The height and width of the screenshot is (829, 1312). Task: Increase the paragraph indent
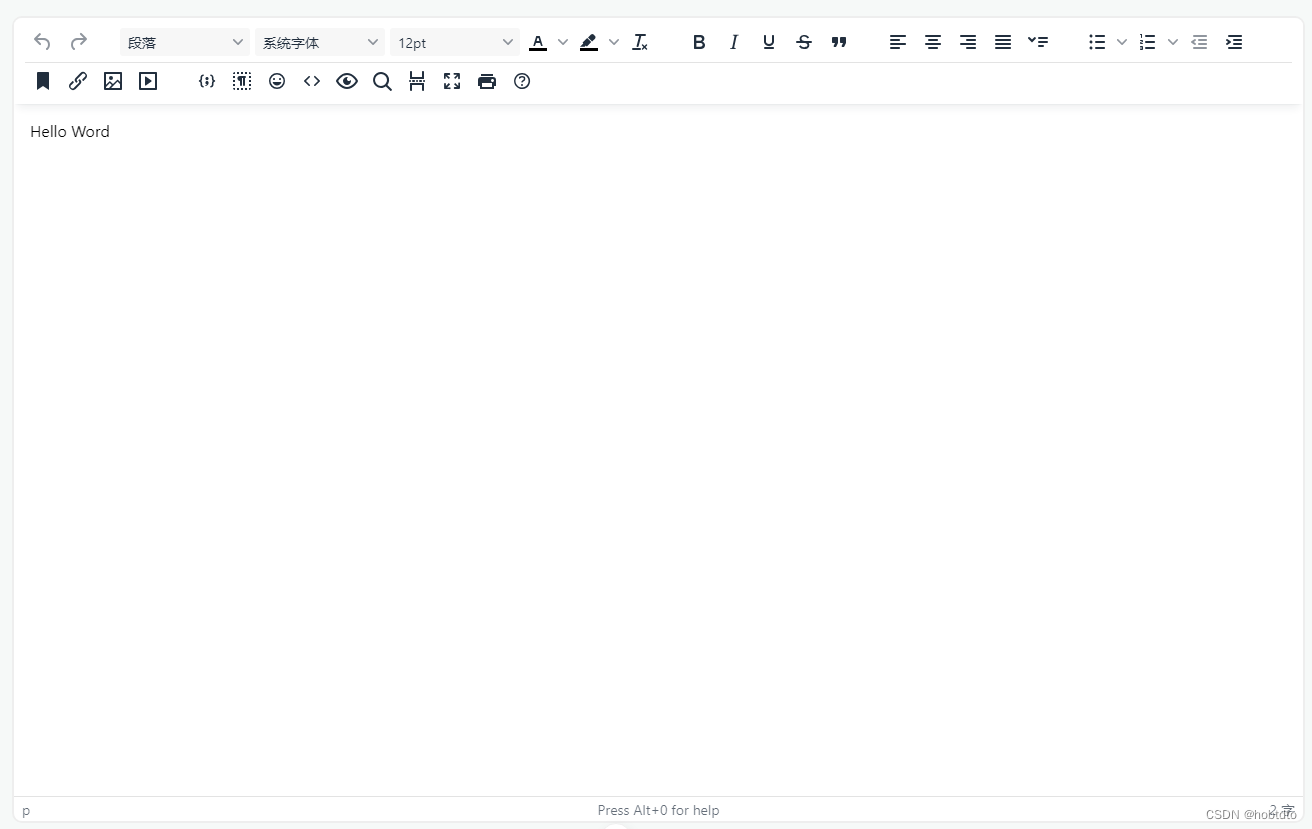1234,42
